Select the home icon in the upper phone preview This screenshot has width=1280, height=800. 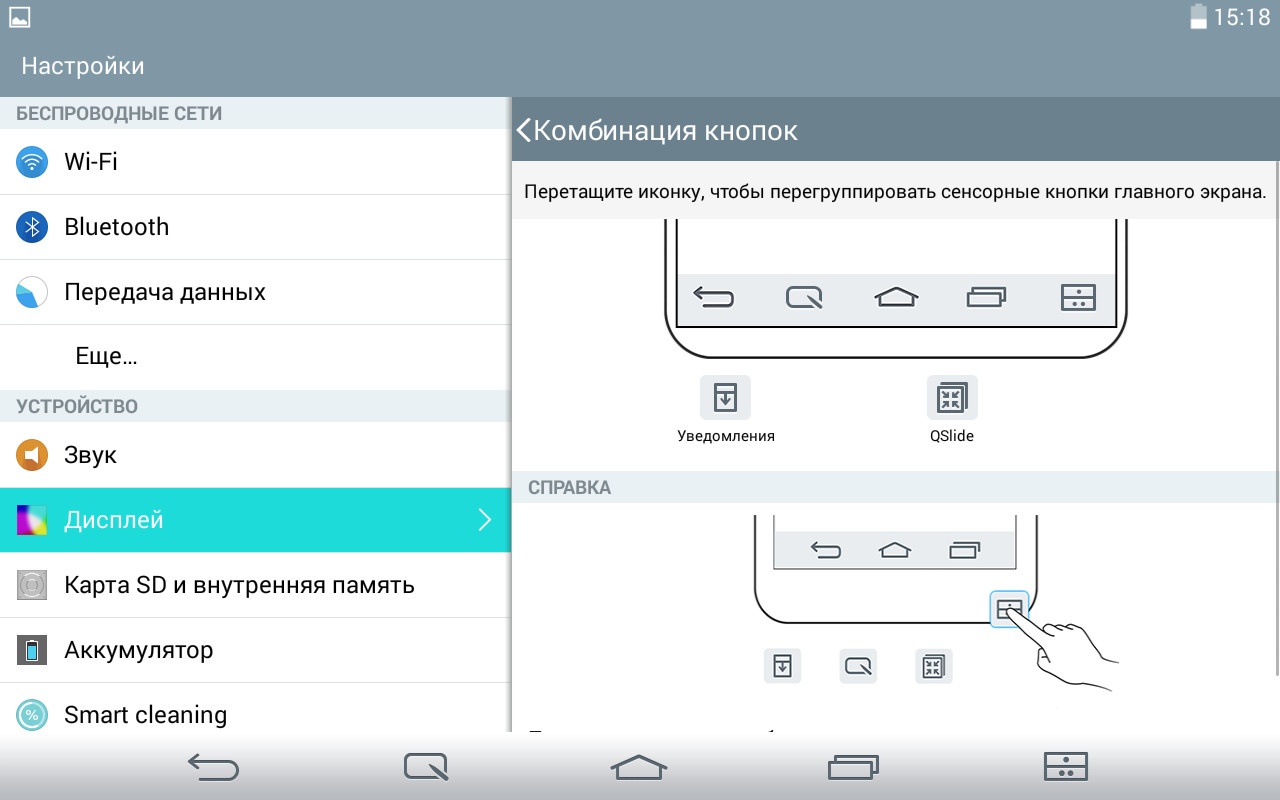coord(896,297)
